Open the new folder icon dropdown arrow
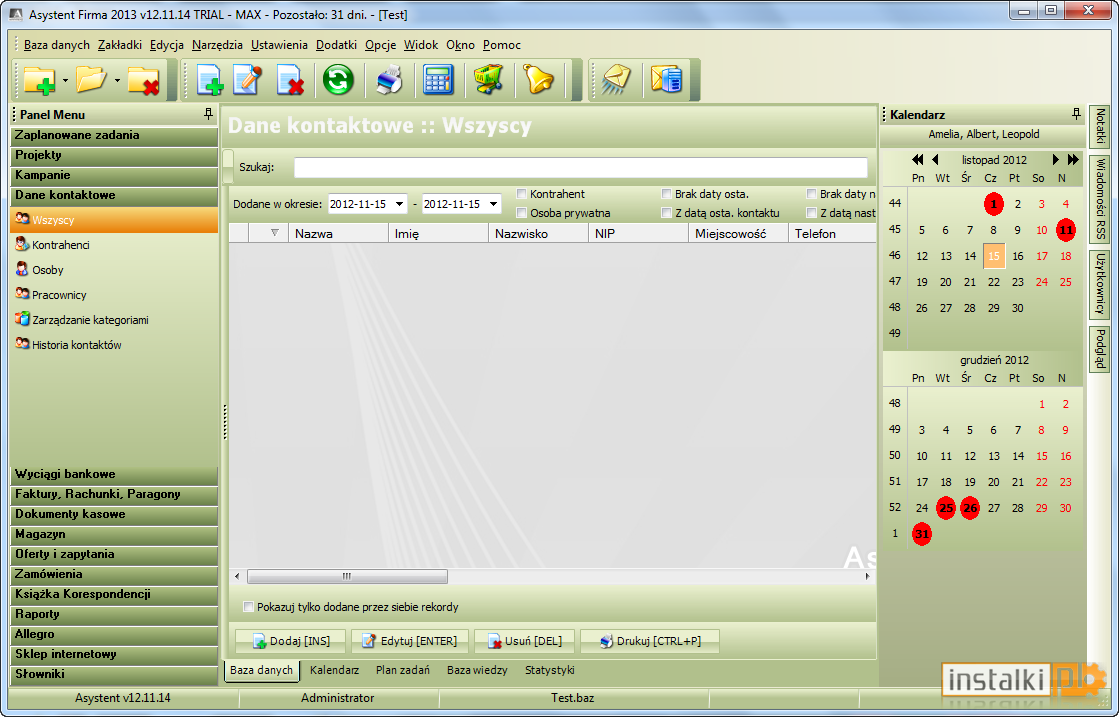Viewport: 1119px width, 717px height. (x=65, y=80)
